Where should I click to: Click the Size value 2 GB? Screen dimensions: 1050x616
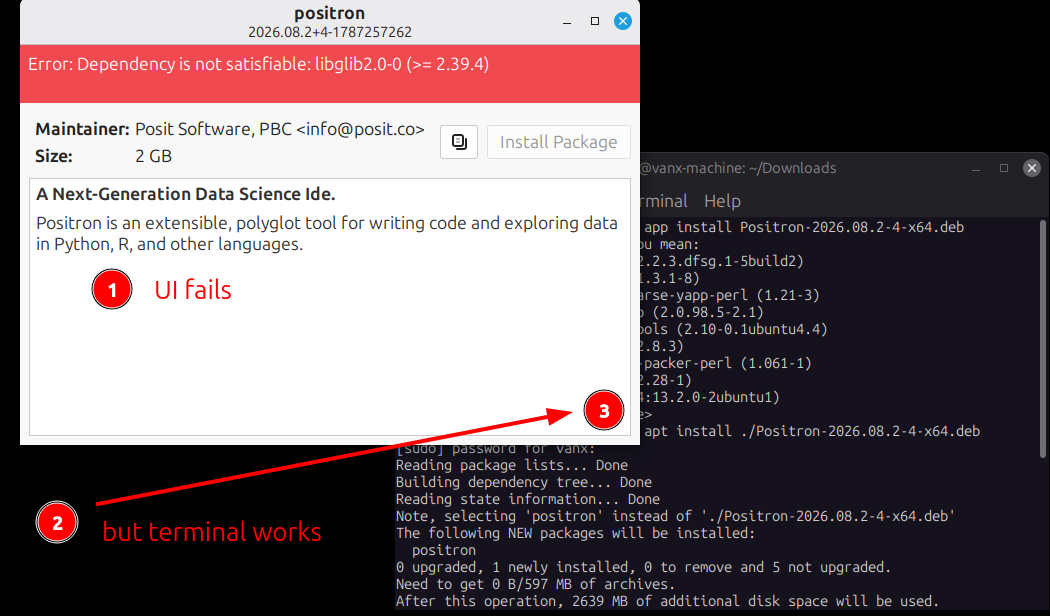click(x=153, y=156)
